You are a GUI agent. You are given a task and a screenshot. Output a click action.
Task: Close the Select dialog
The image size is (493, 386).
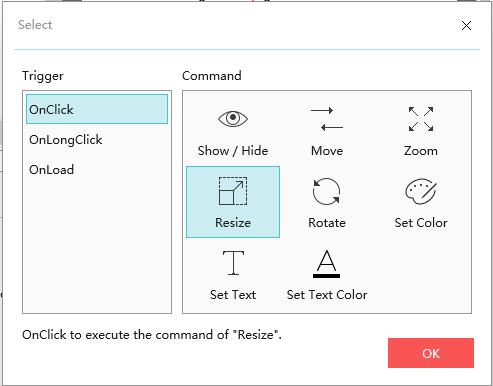tap(466, 25)
